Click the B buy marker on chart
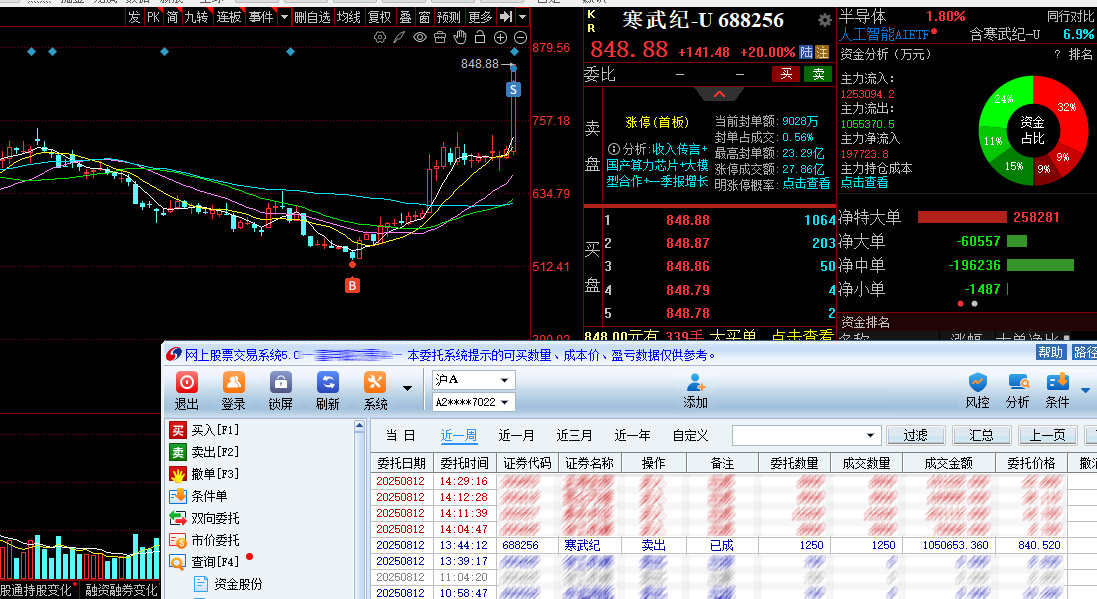Screen dimensions: 1097x599 tap(353, 286)
